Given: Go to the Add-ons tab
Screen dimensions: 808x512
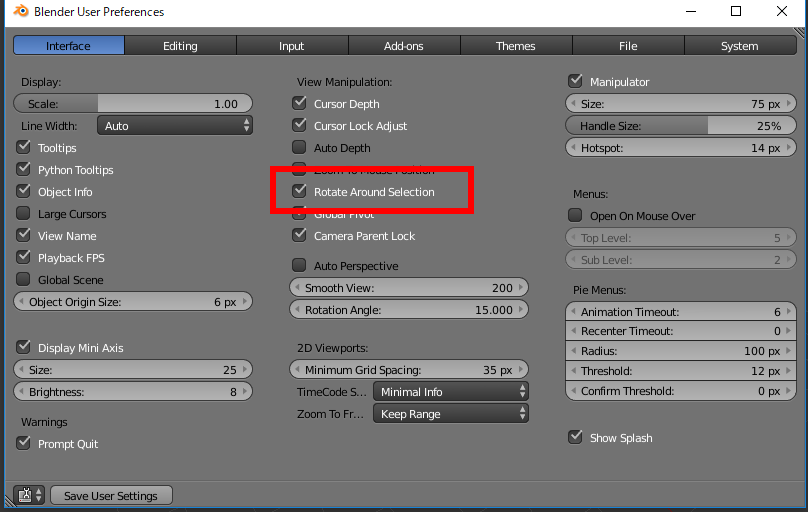Looking at the screenshot, I should tap(403, 46).
